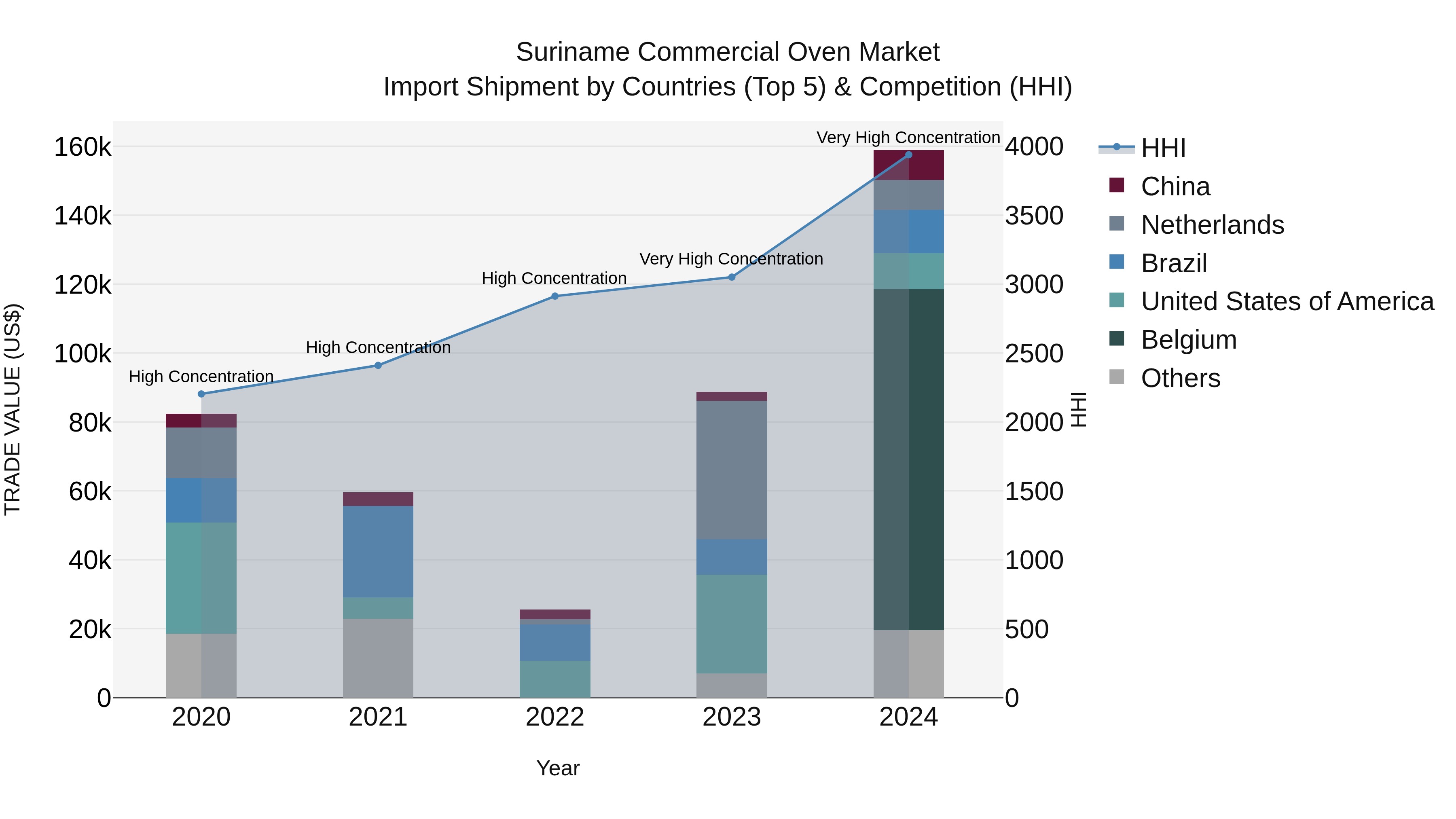Click the HHI line marker for 2023
The image size is (1456, 819).
click(x=731, y=277)
